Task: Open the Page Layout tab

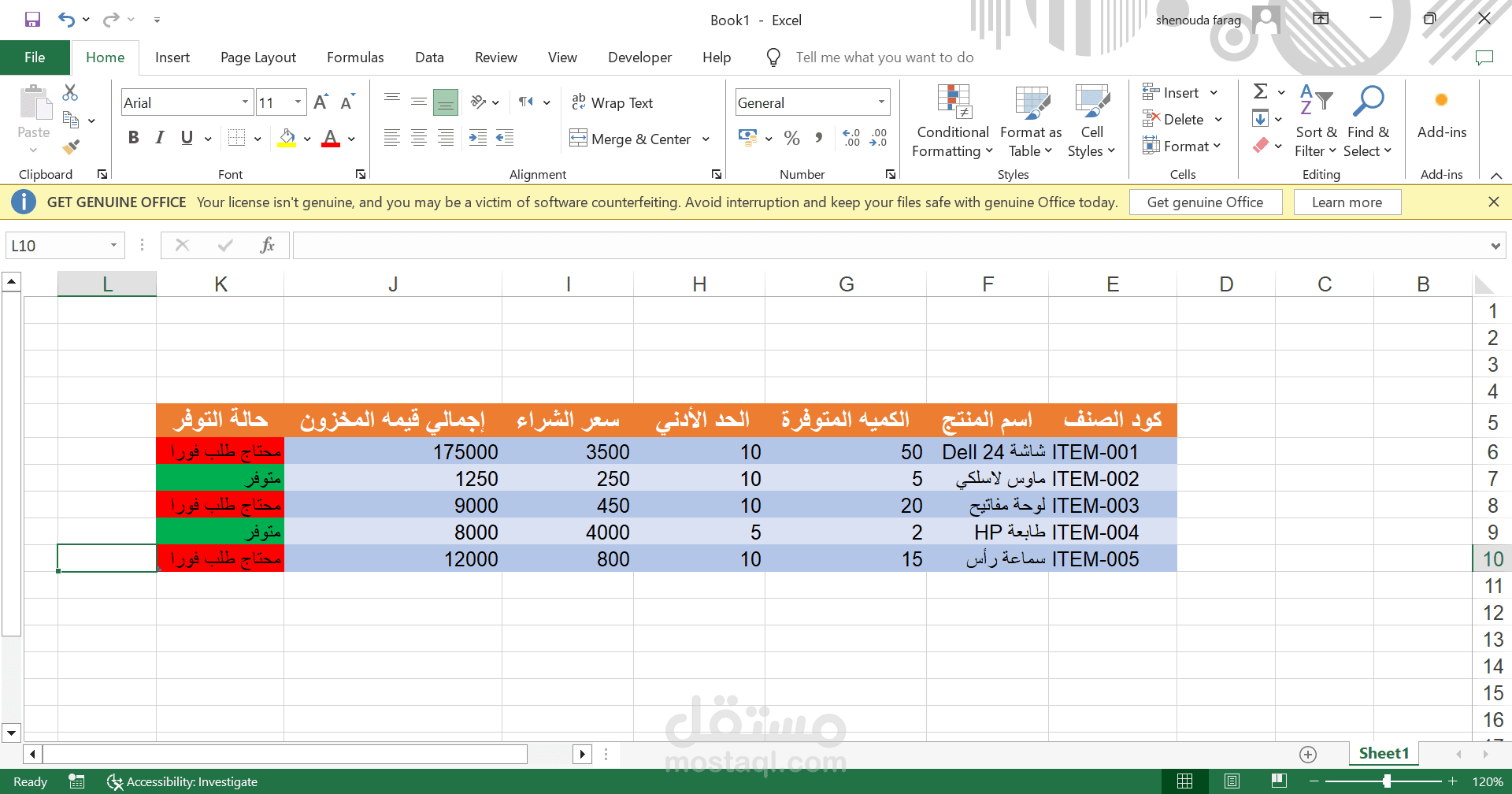Action: [x=258, y=58]
